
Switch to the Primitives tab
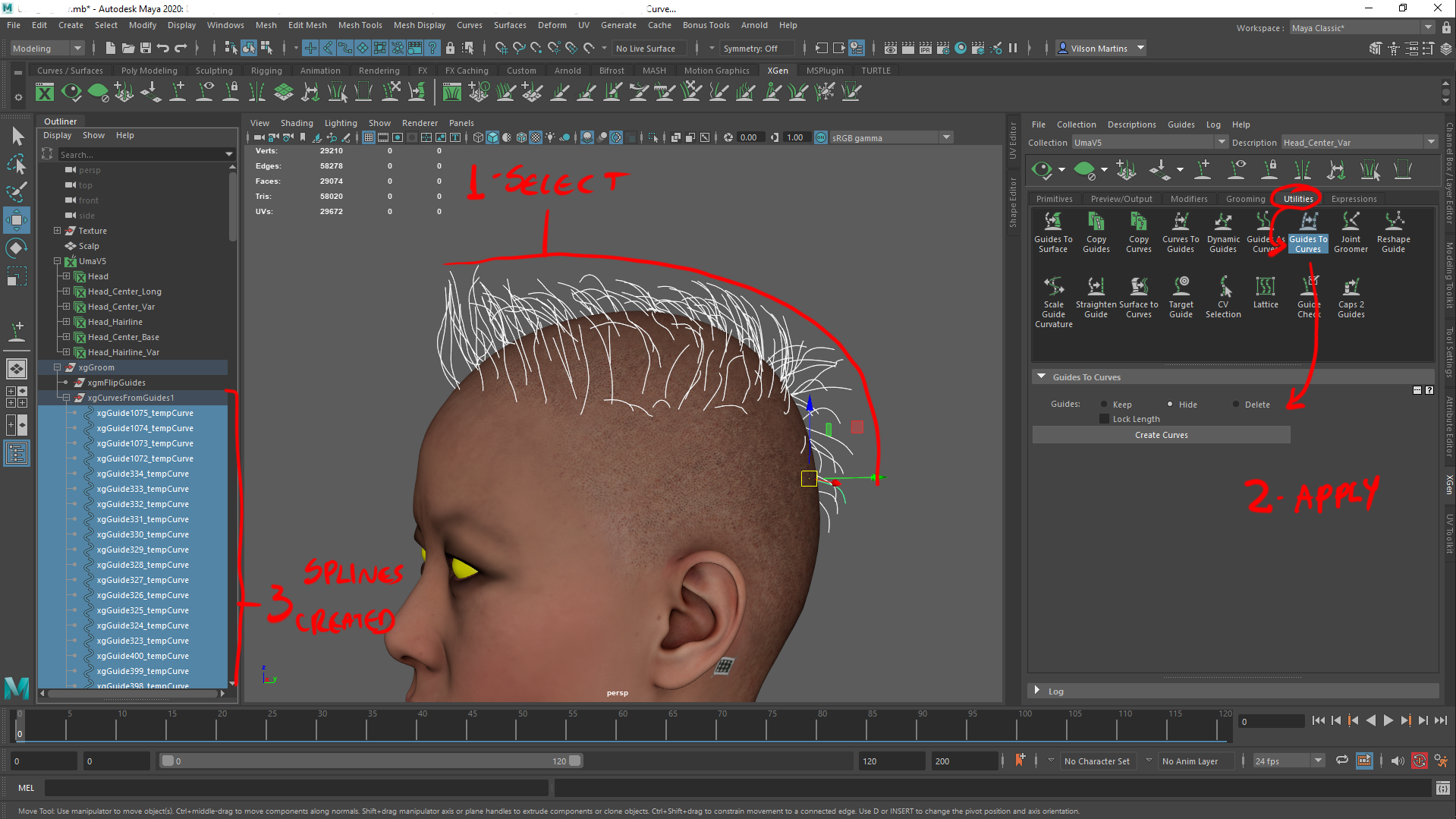click(x=1054, y=199)
